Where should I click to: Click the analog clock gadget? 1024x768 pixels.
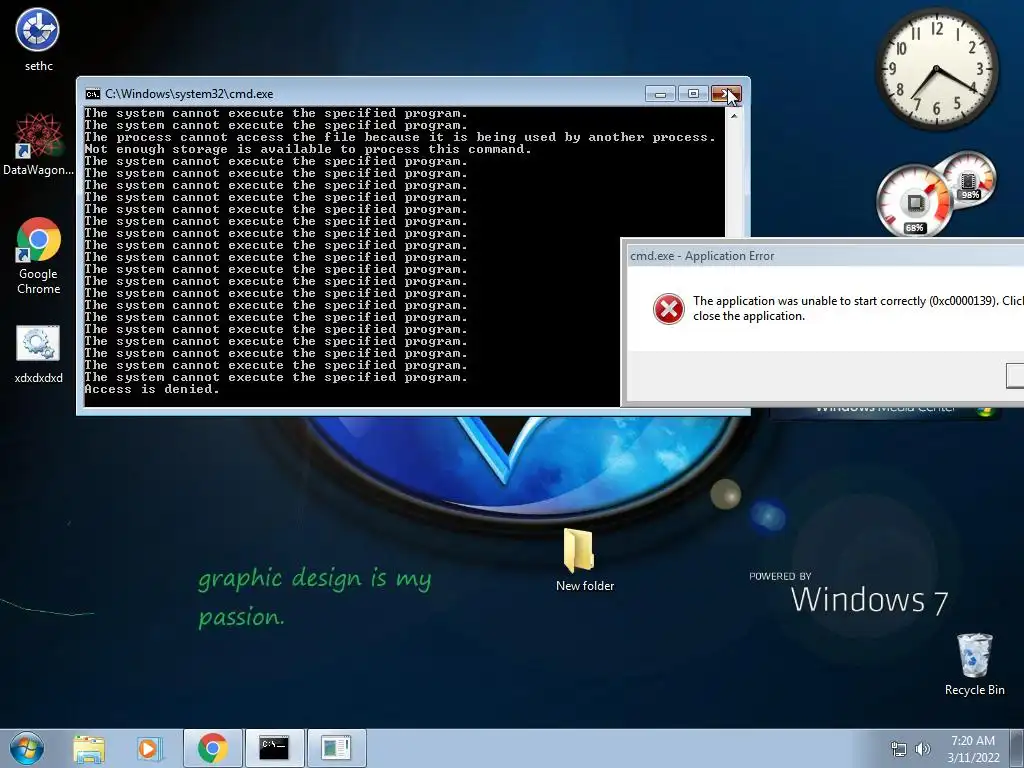pyautogui.click(x=936, y=69)
